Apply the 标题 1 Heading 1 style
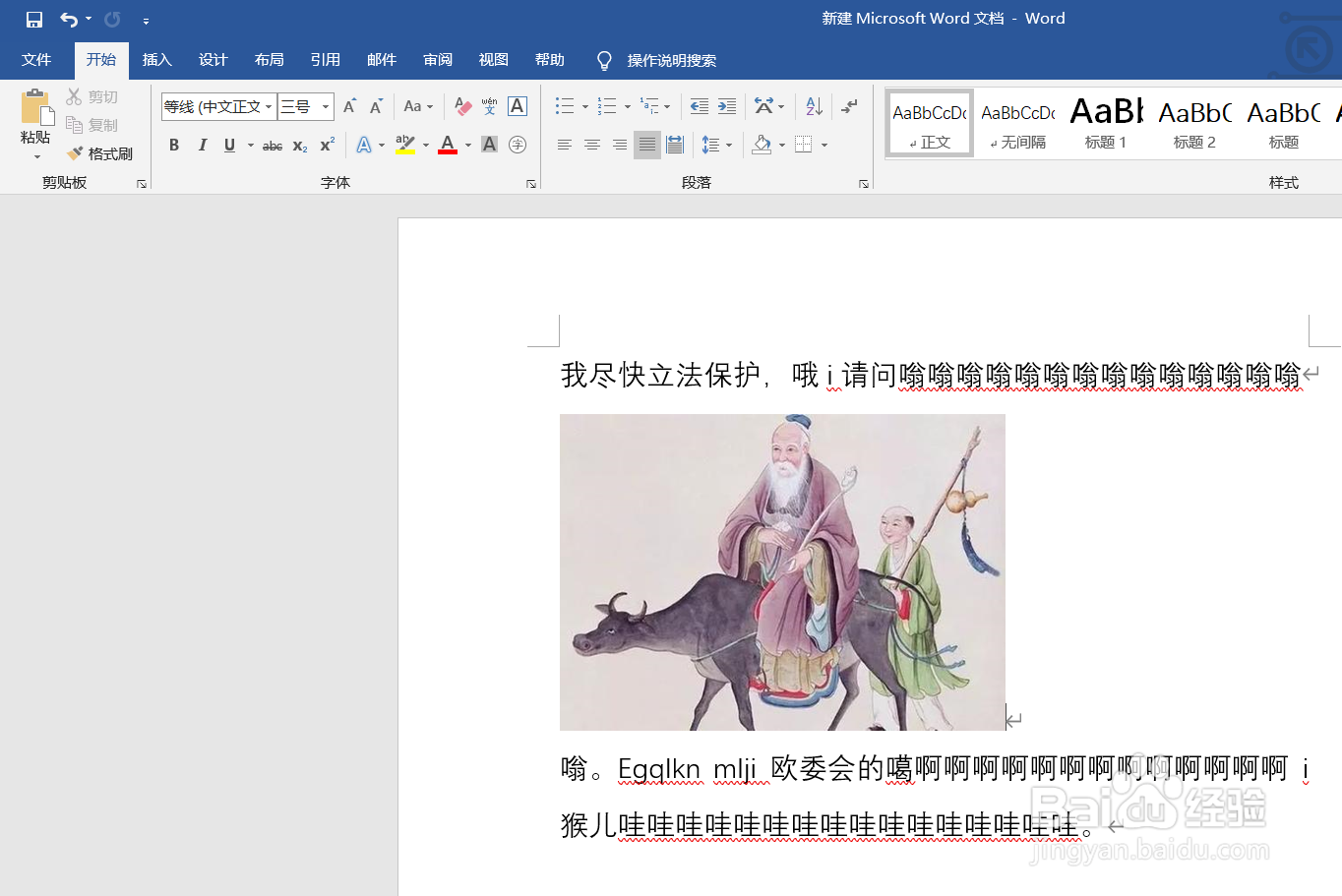 [1106, 123]
